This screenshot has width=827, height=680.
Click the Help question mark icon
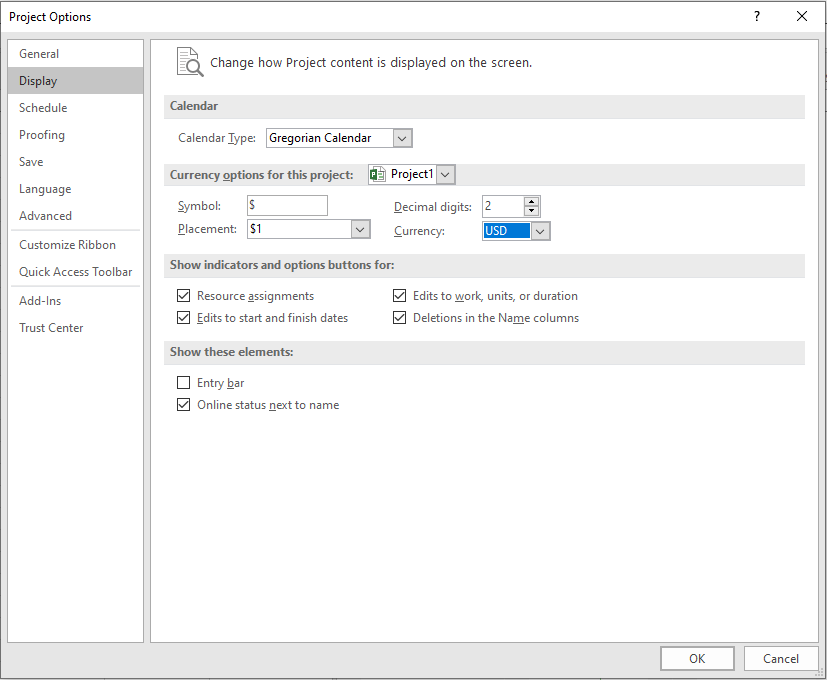[756, 16]
